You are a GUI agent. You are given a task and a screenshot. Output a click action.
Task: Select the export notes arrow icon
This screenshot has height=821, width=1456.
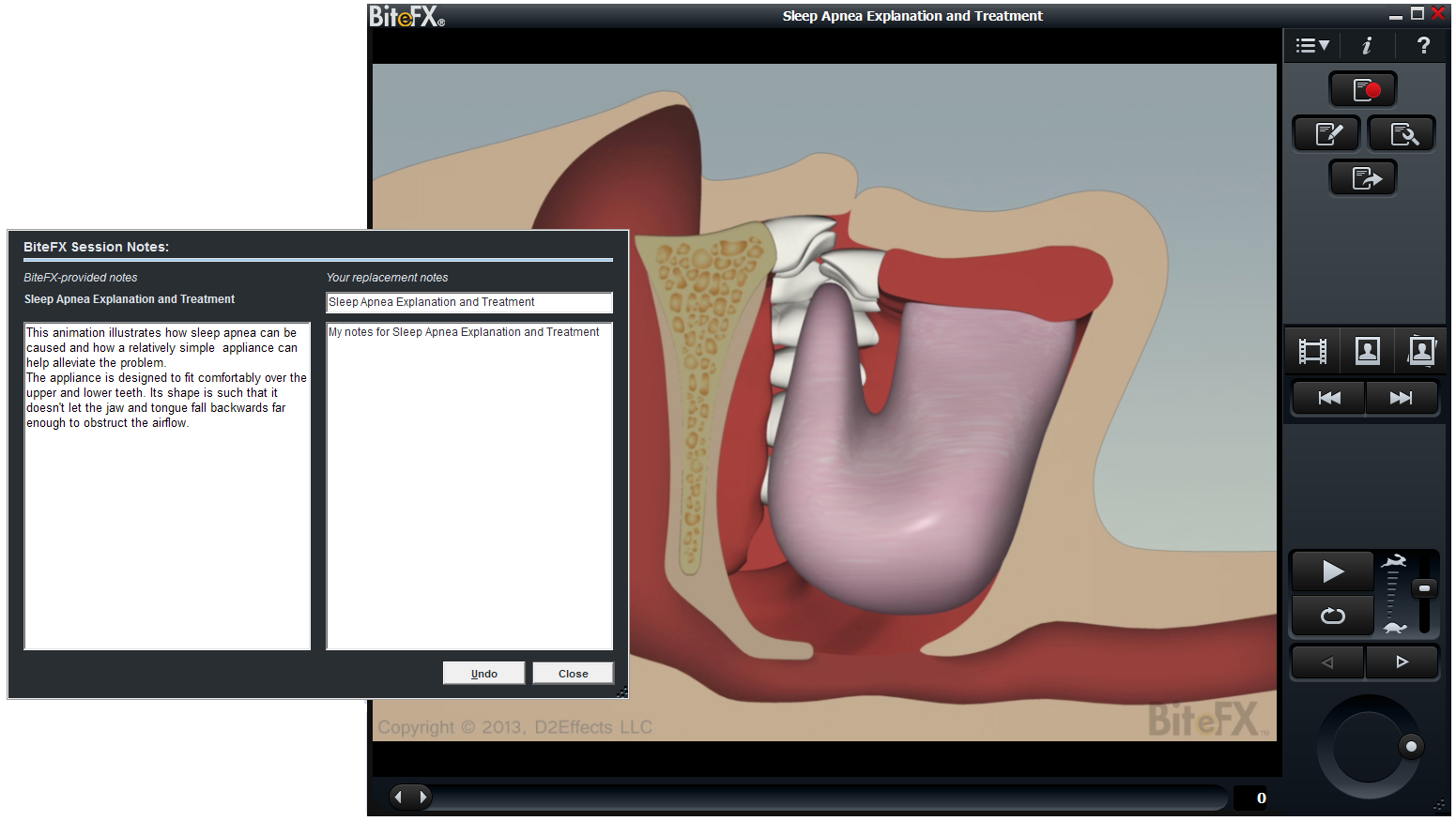point(1363,178)
